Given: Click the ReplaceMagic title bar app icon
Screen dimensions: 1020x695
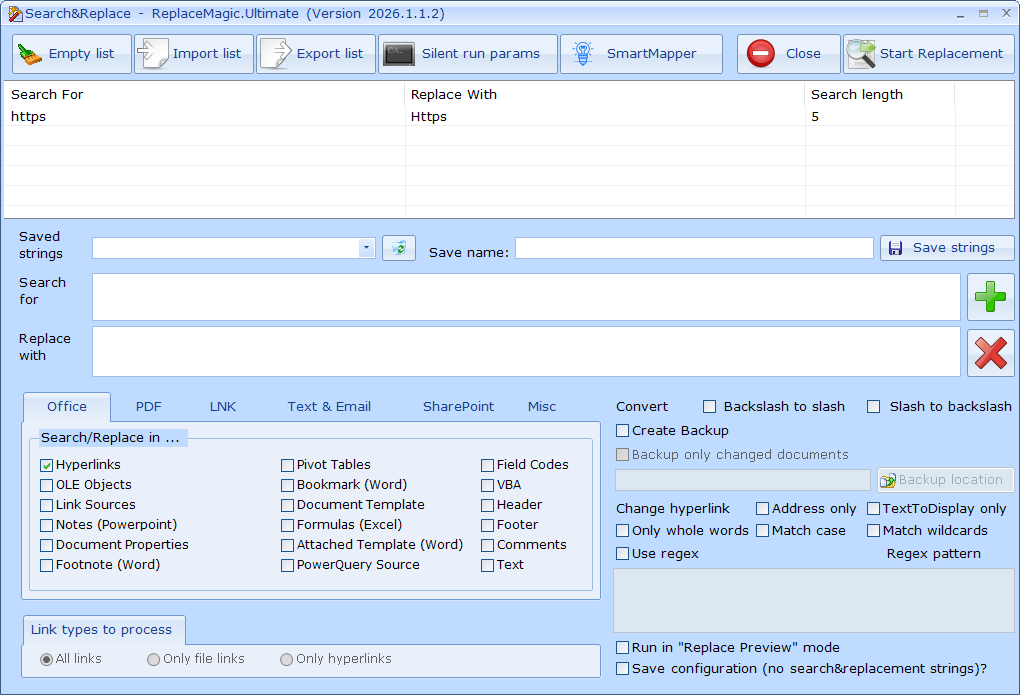Looking at the screenshot, I should (15, 14).
